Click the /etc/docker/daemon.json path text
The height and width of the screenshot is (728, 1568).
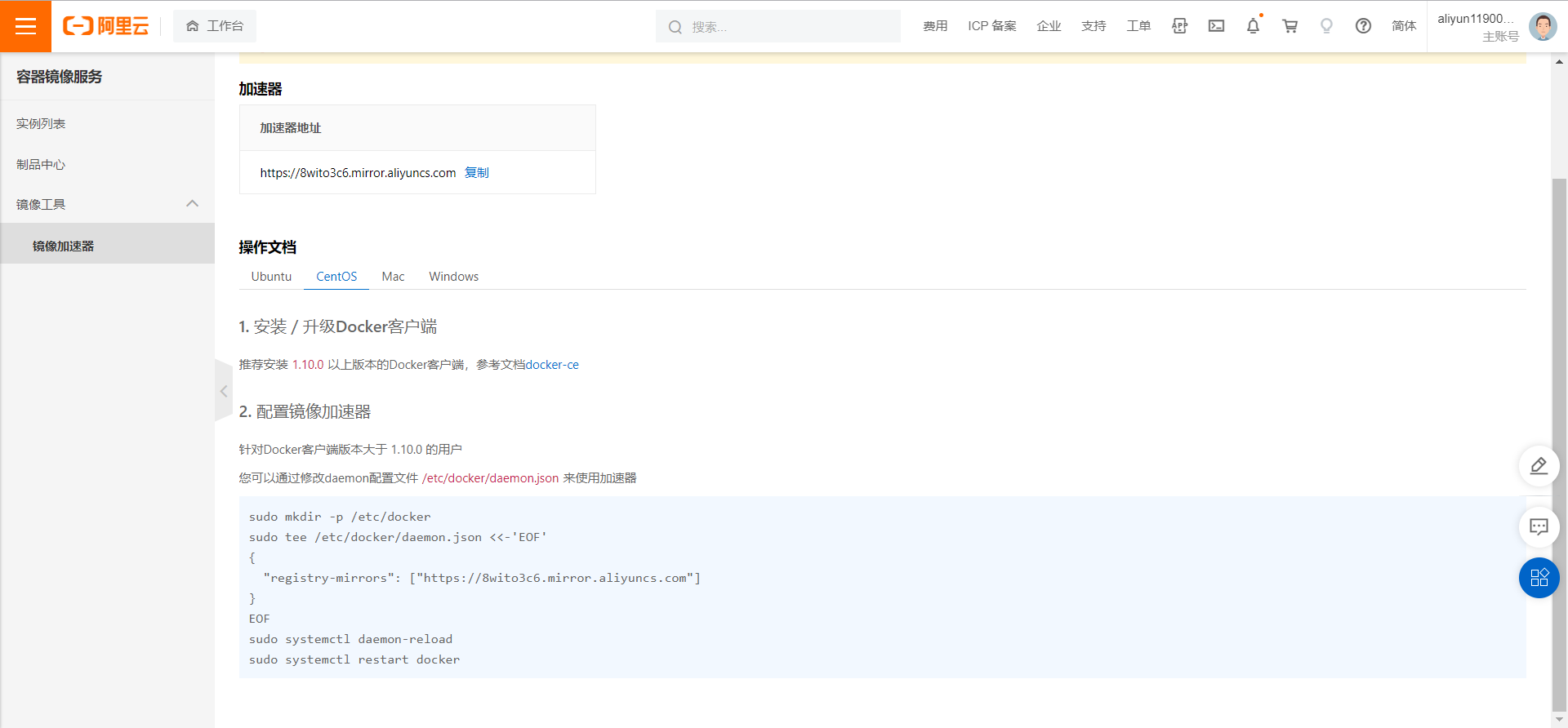click(490, 478)
